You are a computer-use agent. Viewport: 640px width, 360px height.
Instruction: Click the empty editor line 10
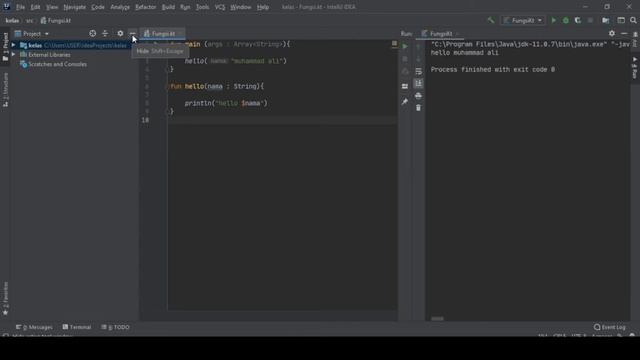282,120
